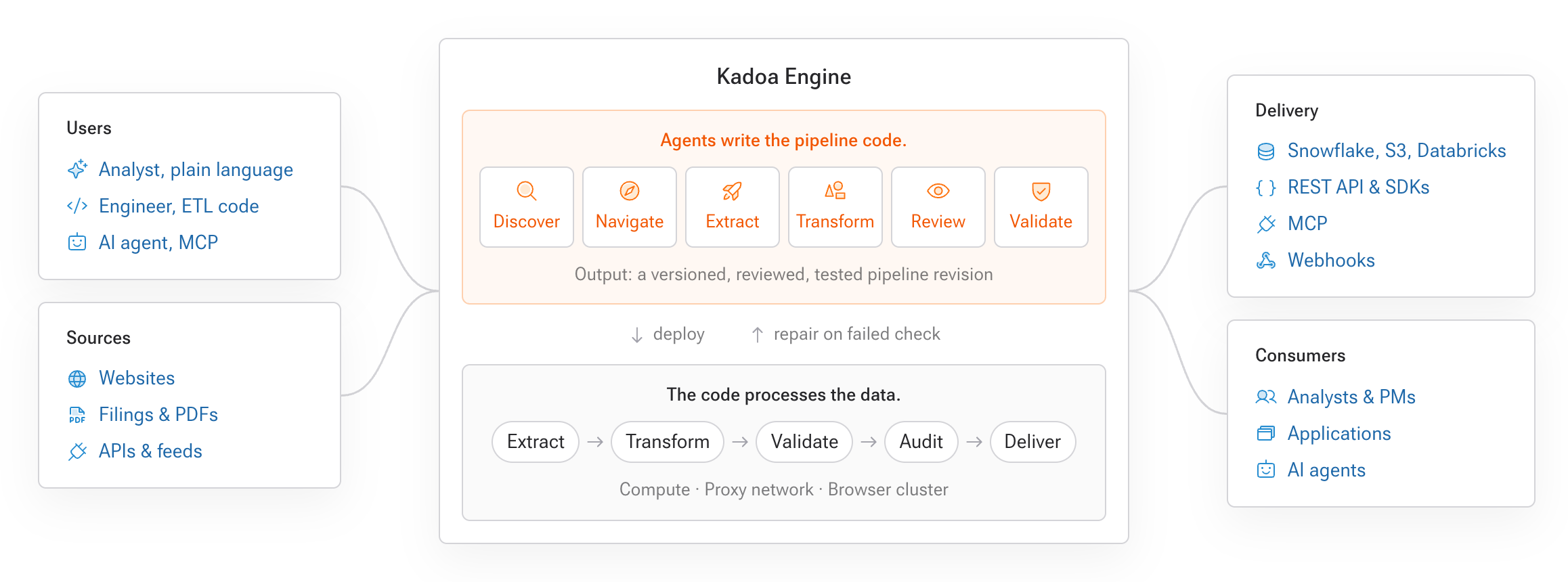Viewport: 1568px width, 582px height.
Task: Open the Snowflake, S3, Databricks link
Action: pos(1397,151)
